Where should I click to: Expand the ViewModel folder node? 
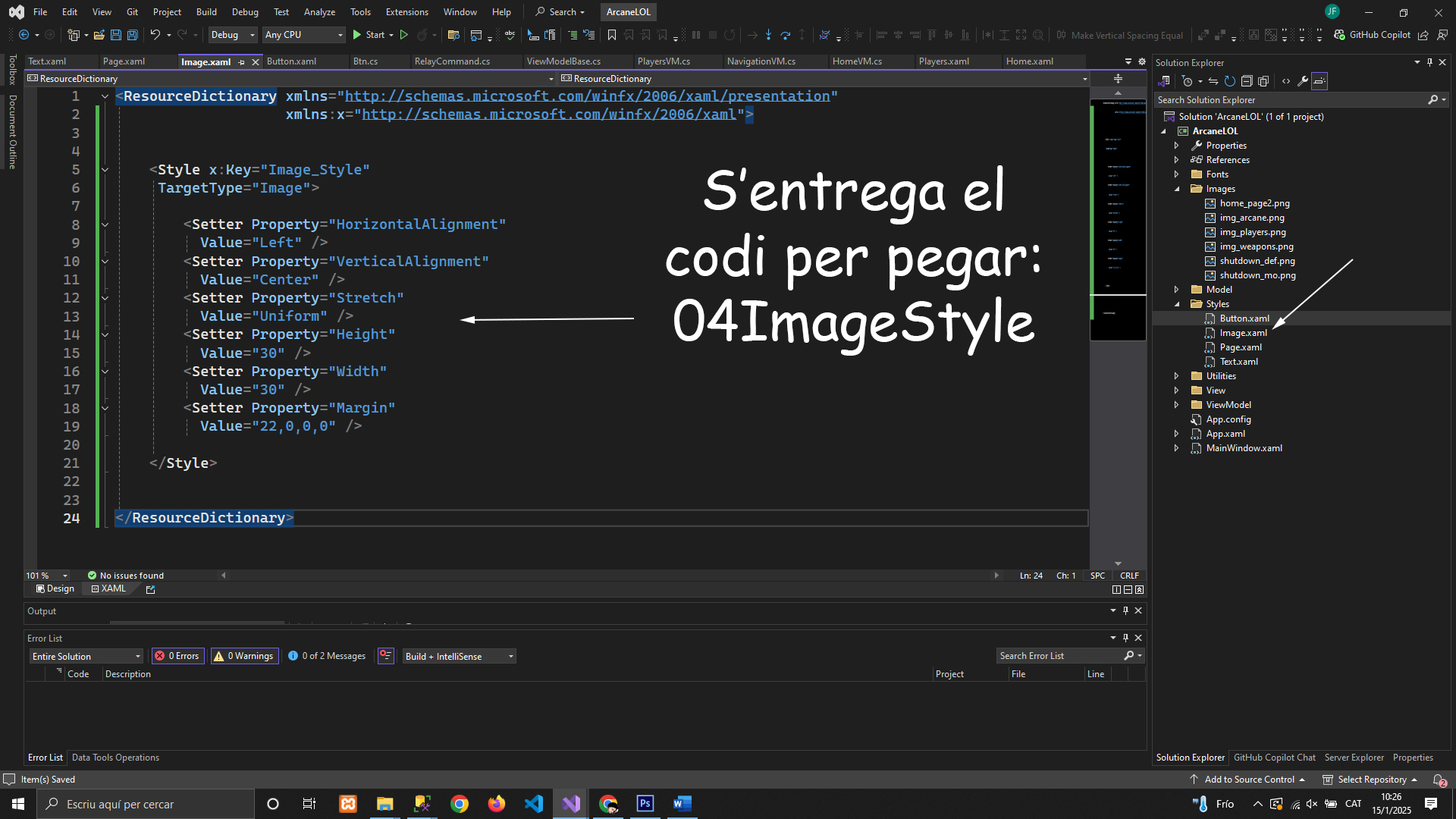point(1176,405)
